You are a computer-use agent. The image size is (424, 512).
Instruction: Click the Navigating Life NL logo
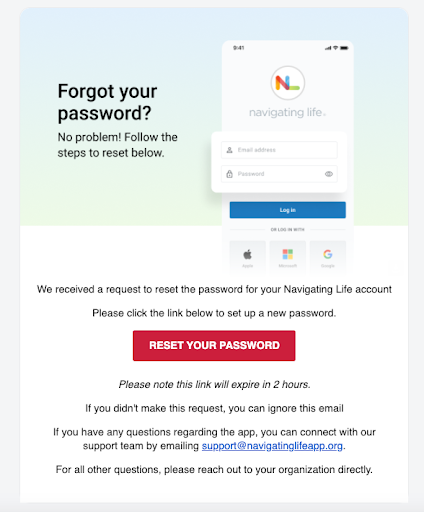tap(287, 83)
